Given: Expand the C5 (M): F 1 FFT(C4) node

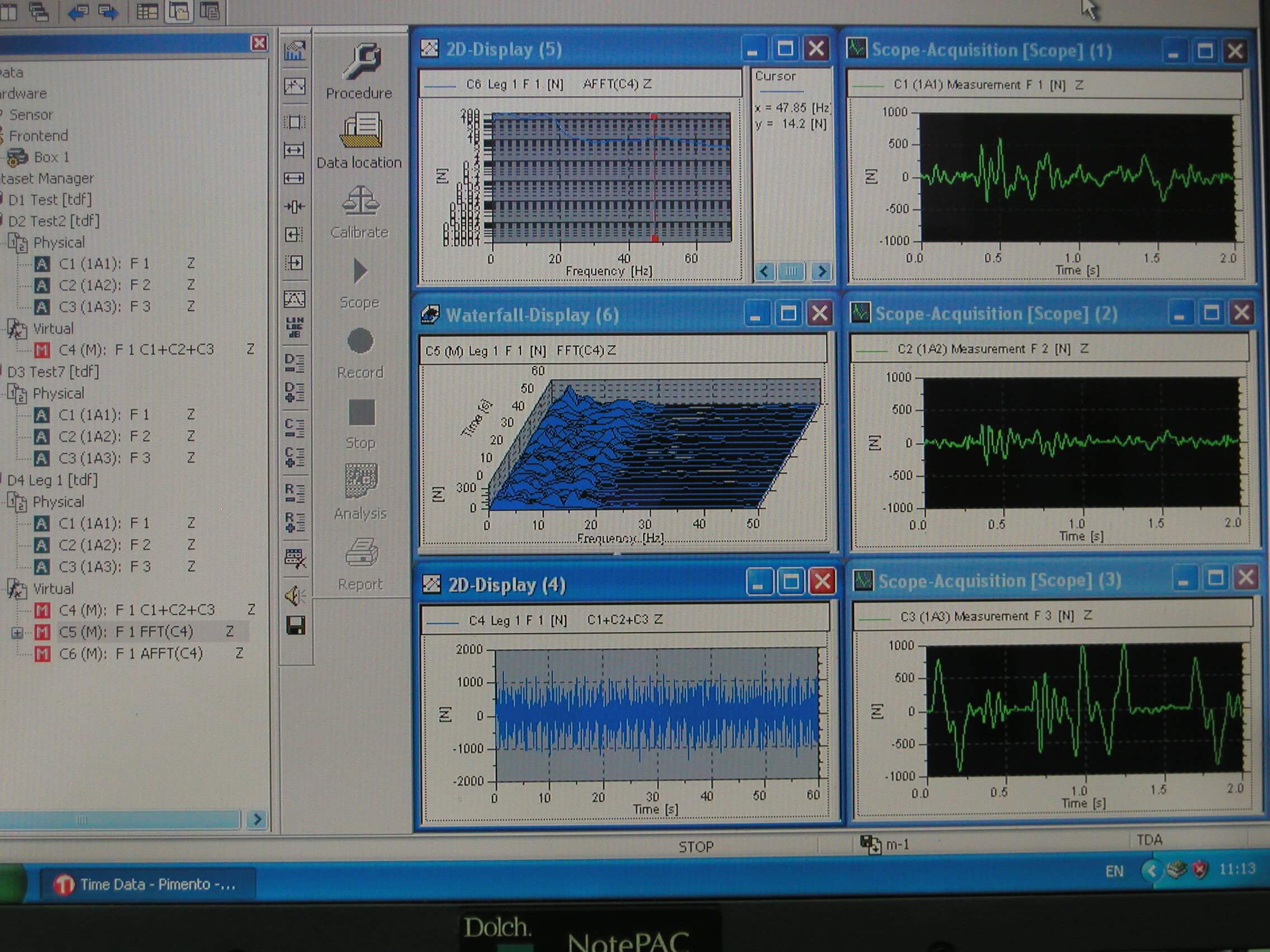Looking at the screenshot, I should pos(17,633).
